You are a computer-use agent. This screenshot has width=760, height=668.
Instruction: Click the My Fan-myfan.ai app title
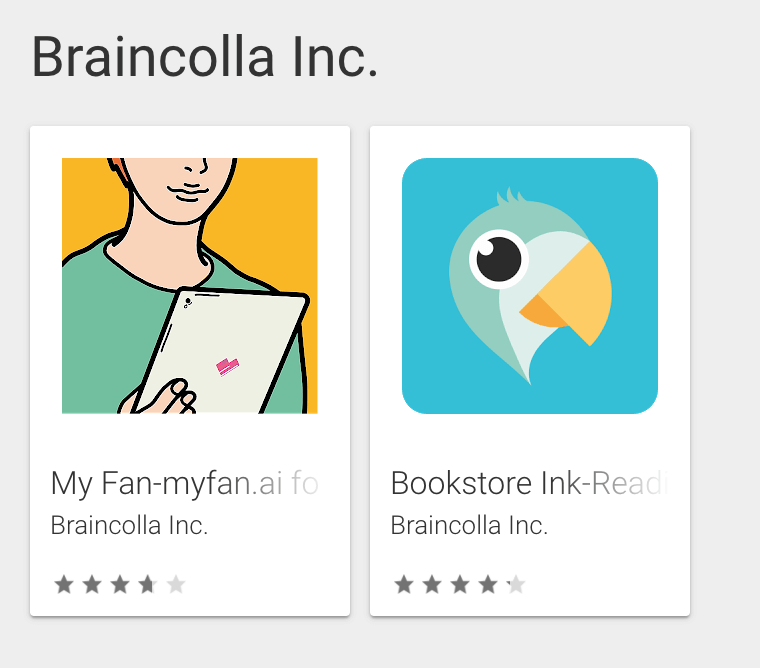click(x=185, y=484)
